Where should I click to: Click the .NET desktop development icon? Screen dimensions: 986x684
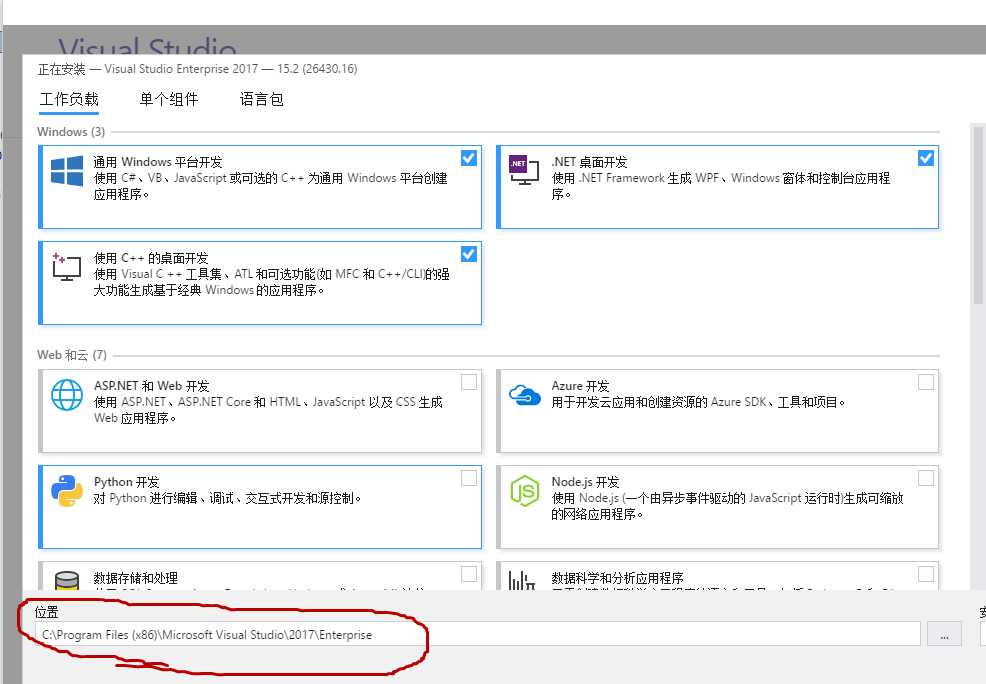[x=524, y=170]
